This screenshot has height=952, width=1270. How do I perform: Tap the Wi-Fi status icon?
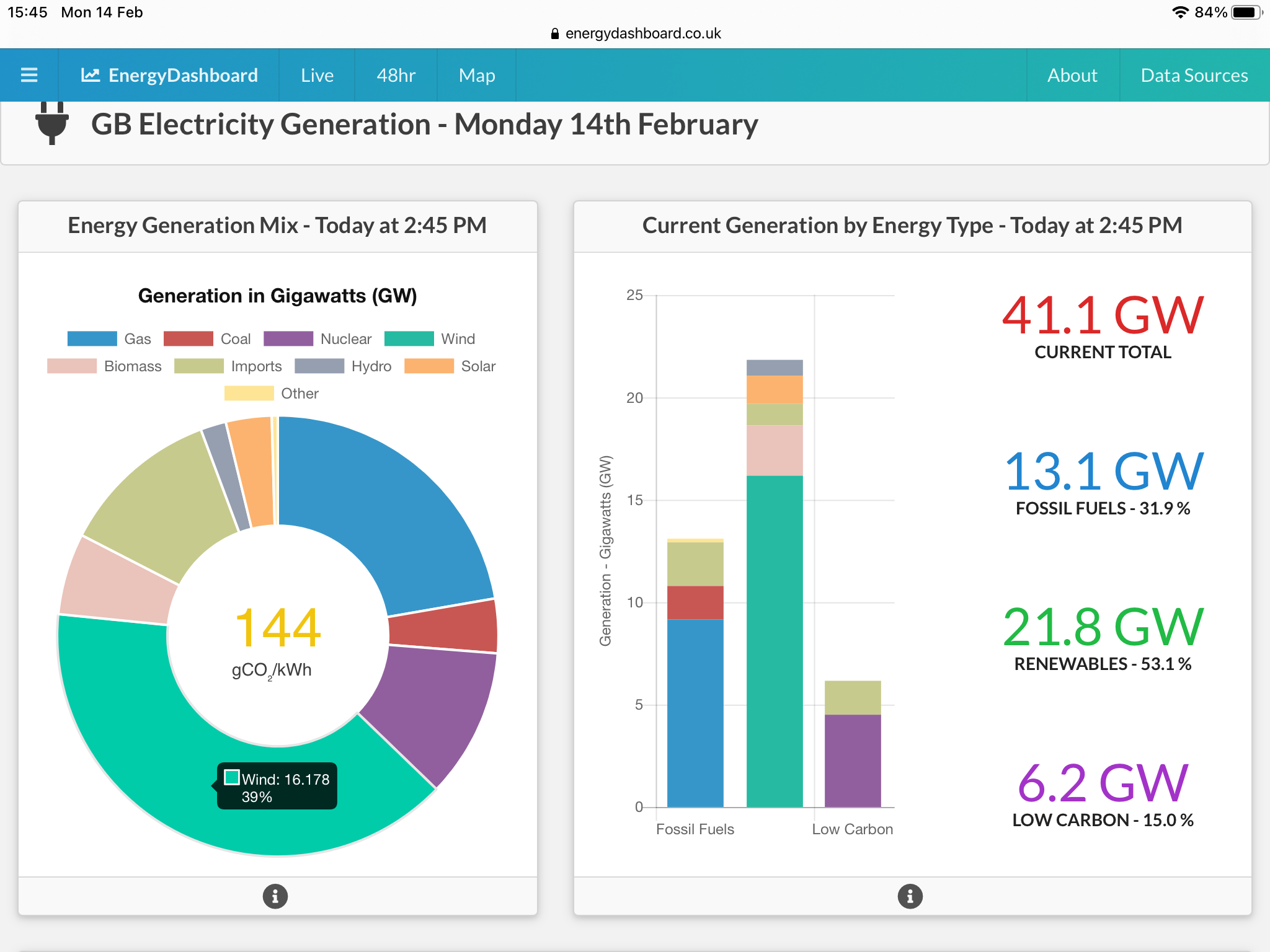[1180, 12]
